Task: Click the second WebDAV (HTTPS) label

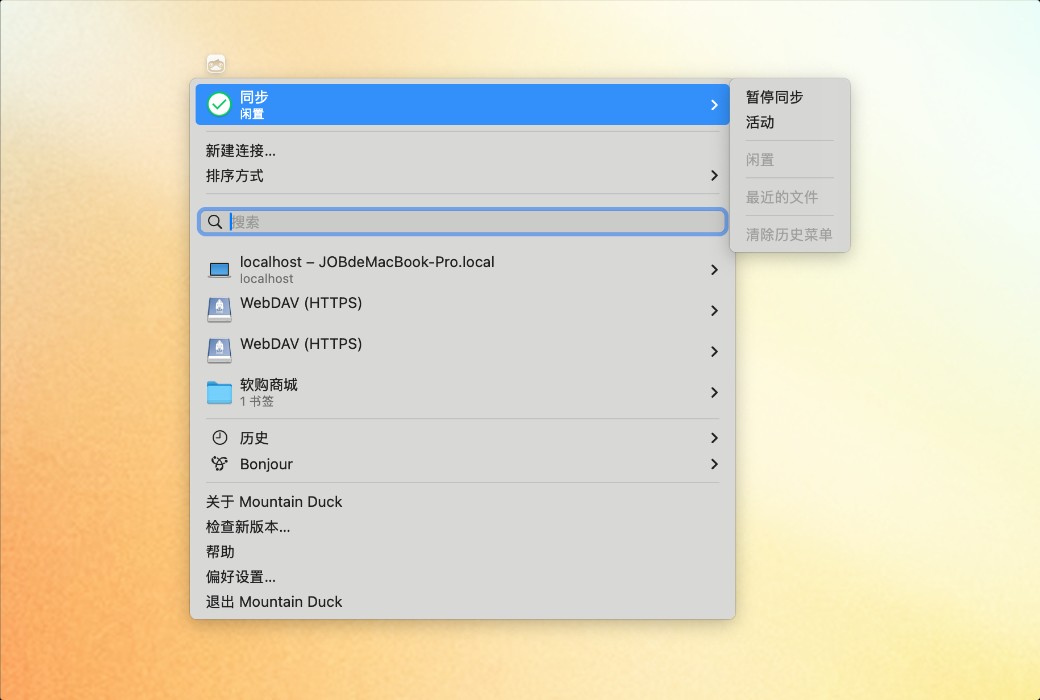Action: (300, 344)
